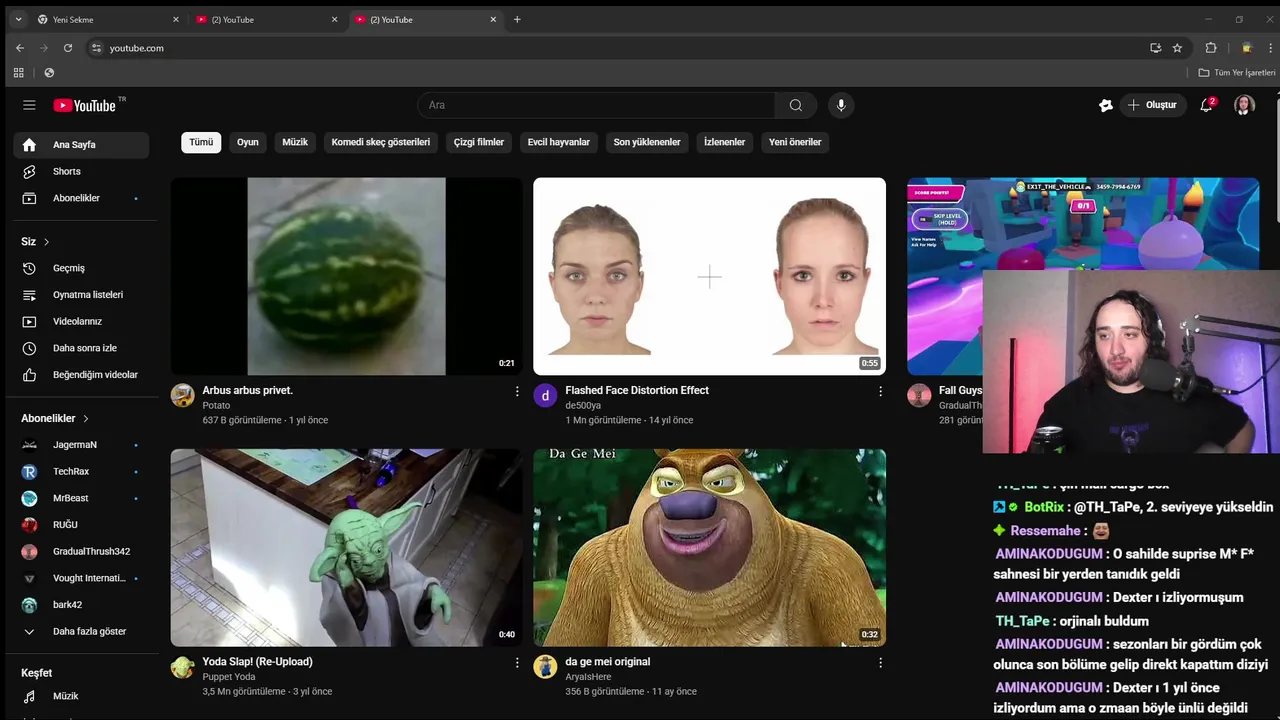
Task: Open the da ge mei bear thumbnail
Action: tap(709, 547)
